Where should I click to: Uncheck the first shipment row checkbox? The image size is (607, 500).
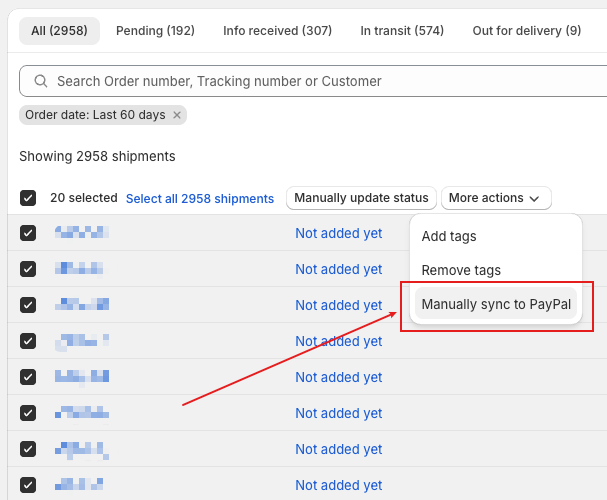click(28, 233)
